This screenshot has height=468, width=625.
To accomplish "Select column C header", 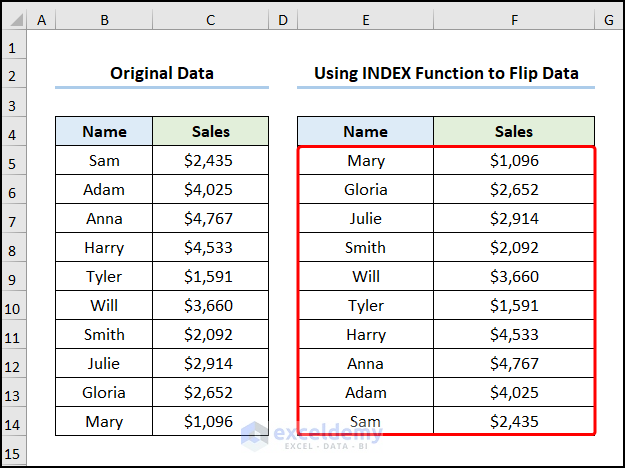I will 210,20.
